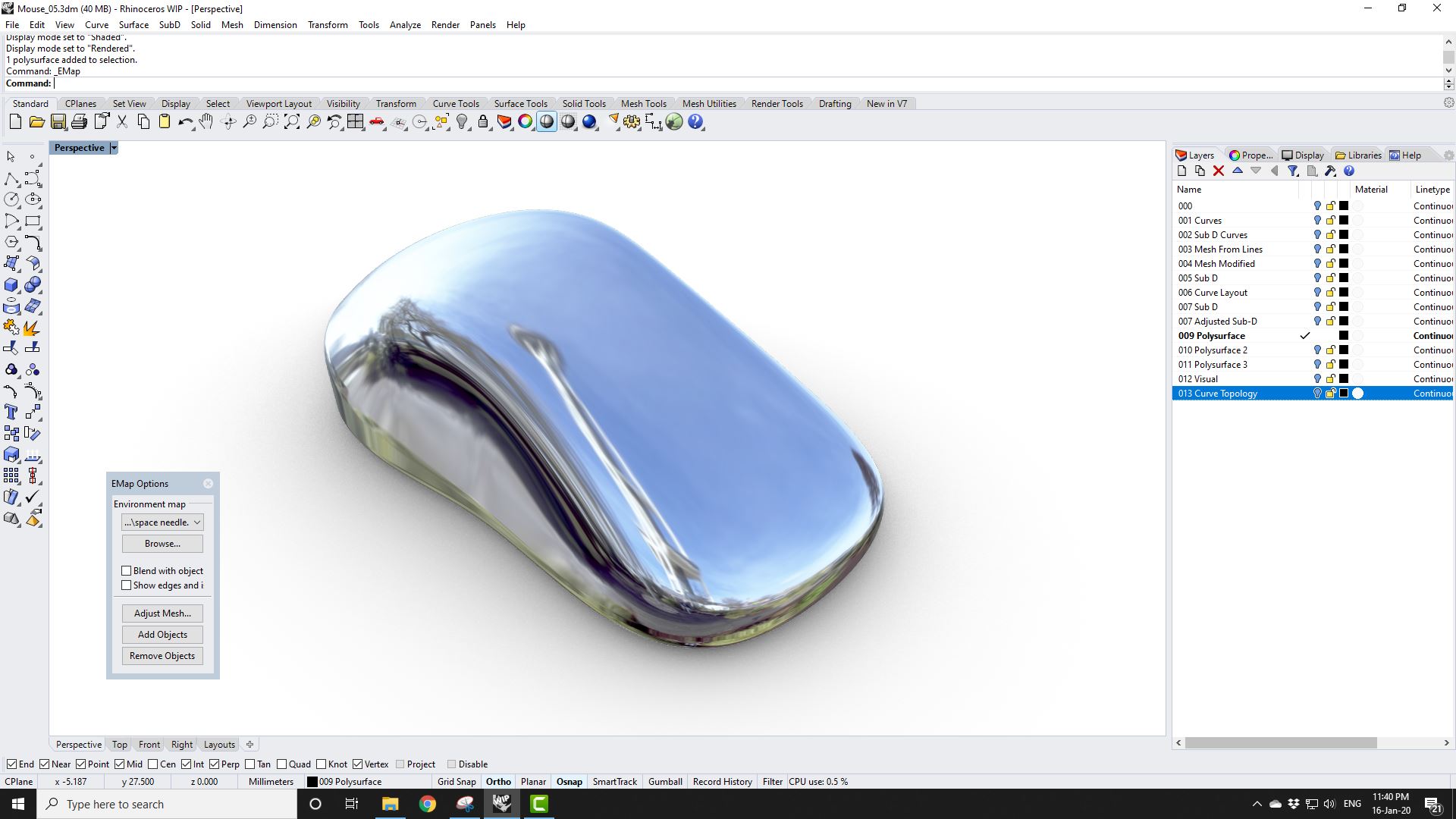Viewport: 1456px width, 819px height.
Task: Switch to the Top viewport tab
Action: pyautogui.click(x=120, y=745)
